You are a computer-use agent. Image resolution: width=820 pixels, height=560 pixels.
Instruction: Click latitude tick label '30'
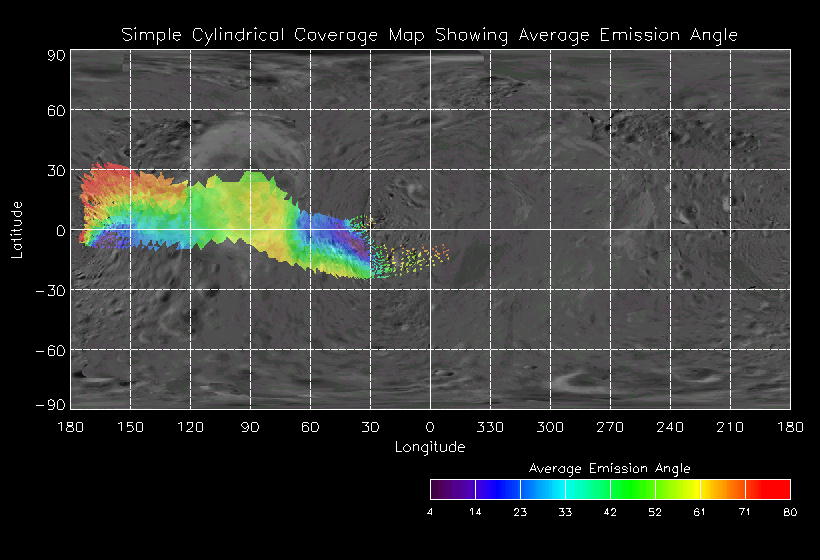click(x=56, y=170)
